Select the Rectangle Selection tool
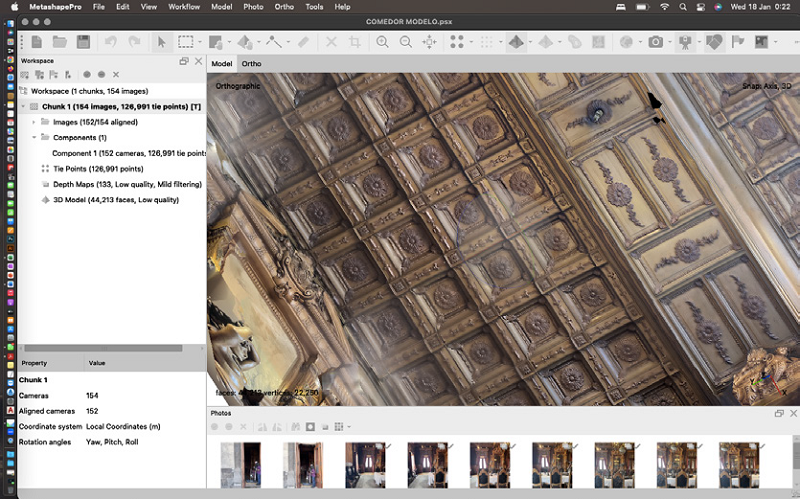The height and width of the screenshot is (499, 800). point(187,42)
